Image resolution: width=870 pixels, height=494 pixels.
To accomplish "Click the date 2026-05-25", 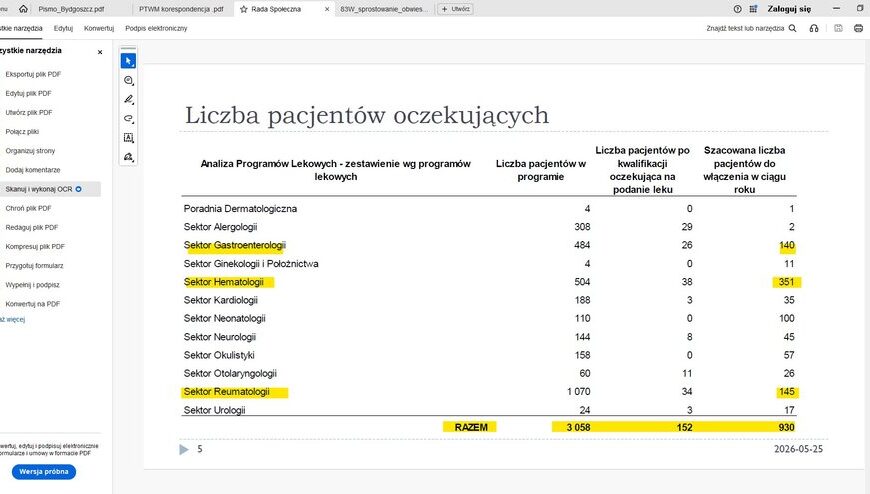I will tap(798, 449).
